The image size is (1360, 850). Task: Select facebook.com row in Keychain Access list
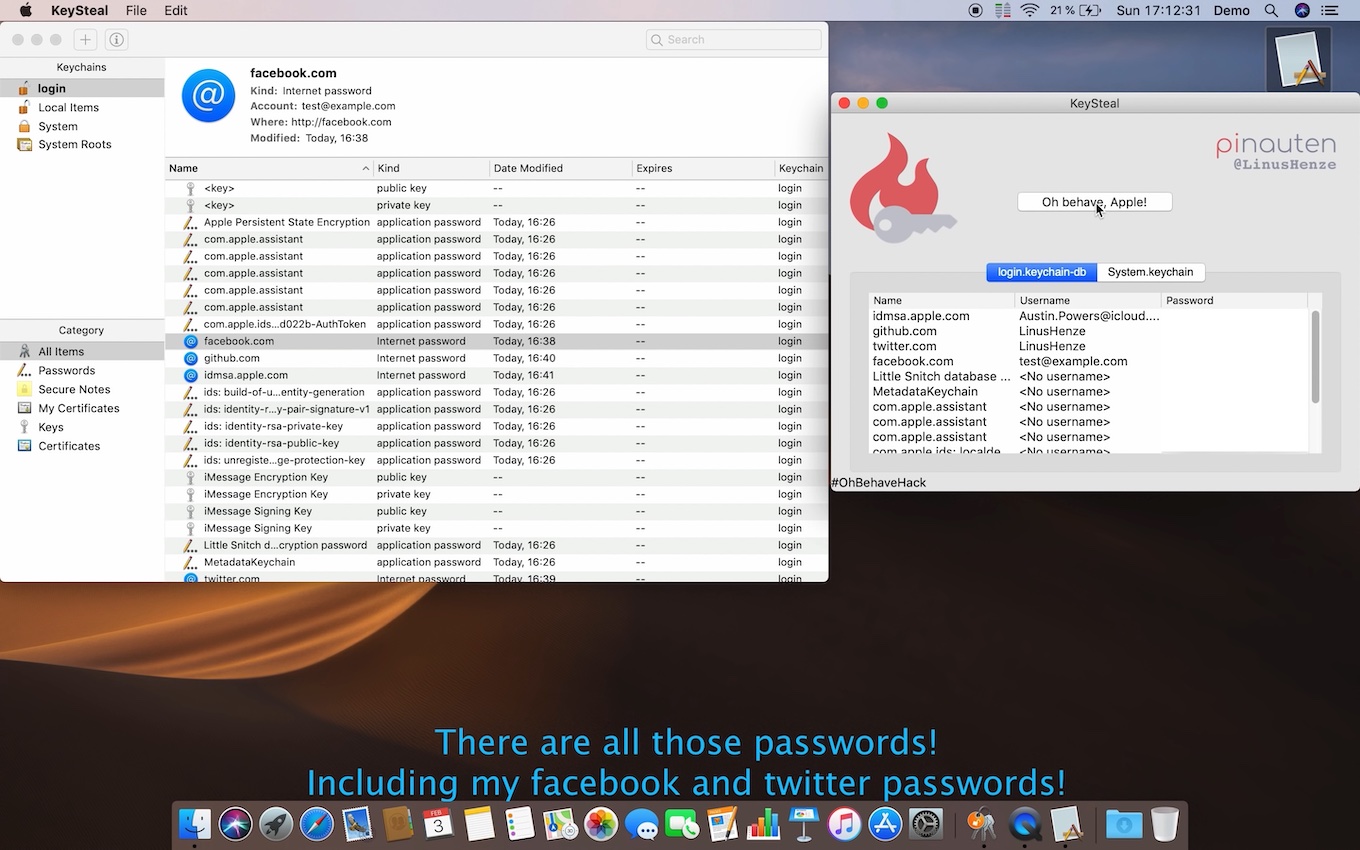[x=496, y=341]
